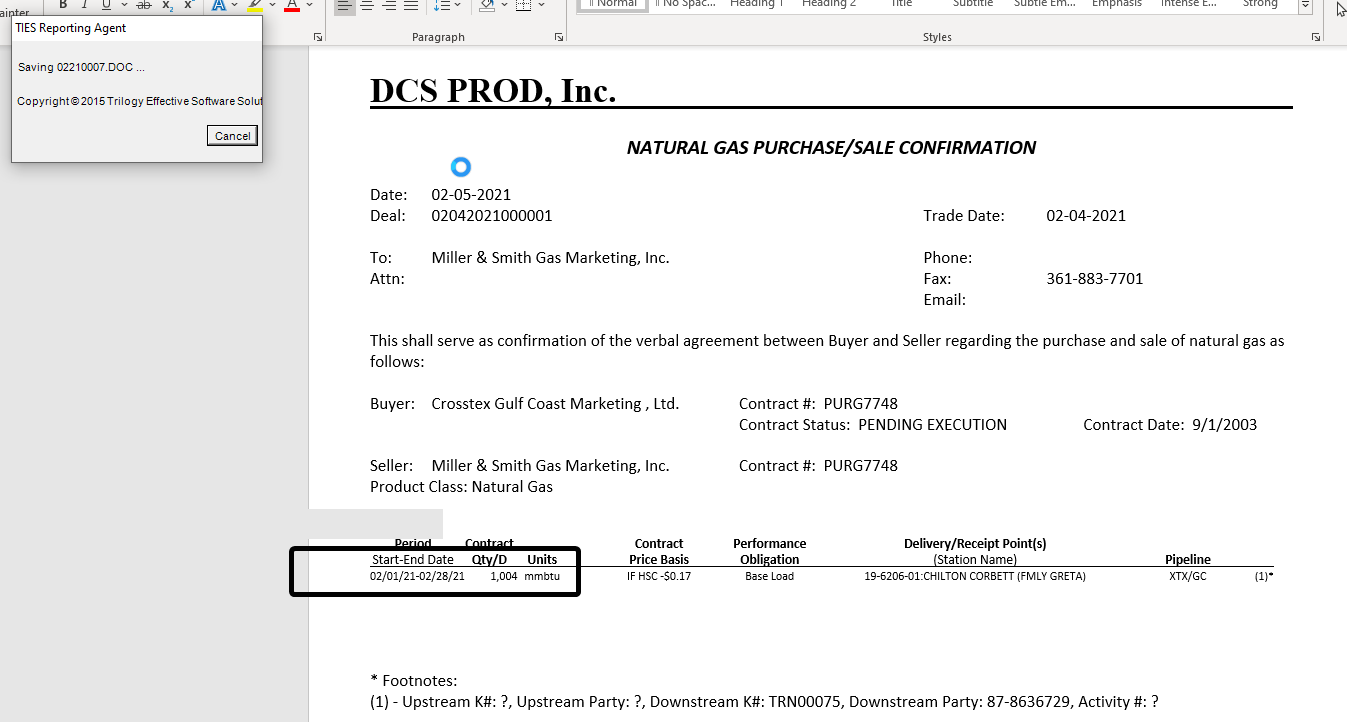Apply the Strong style

pos(1260,4)
